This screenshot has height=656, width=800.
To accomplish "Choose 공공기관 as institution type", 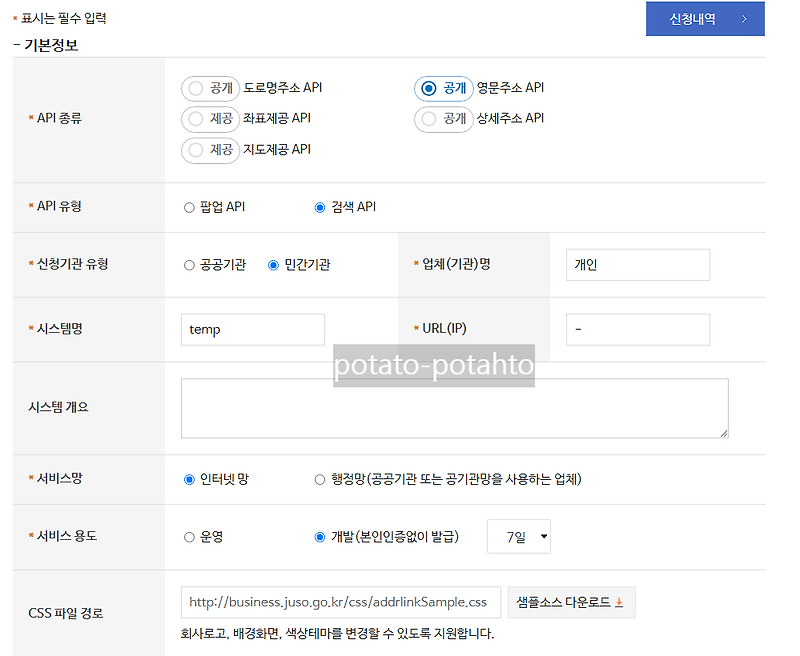I will pyautogui.click(x=188, y=264).
